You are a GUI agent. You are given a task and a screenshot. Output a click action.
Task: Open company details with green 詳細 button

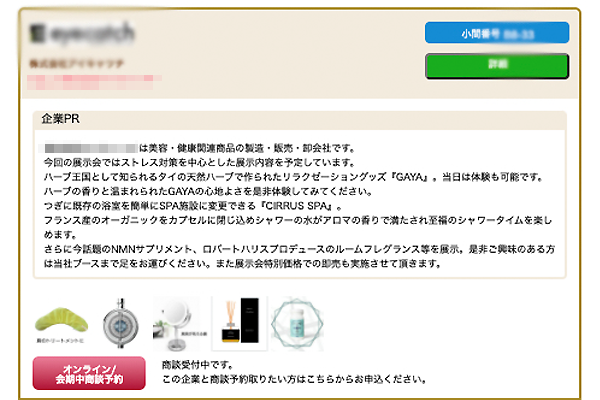tap(497, 66)
